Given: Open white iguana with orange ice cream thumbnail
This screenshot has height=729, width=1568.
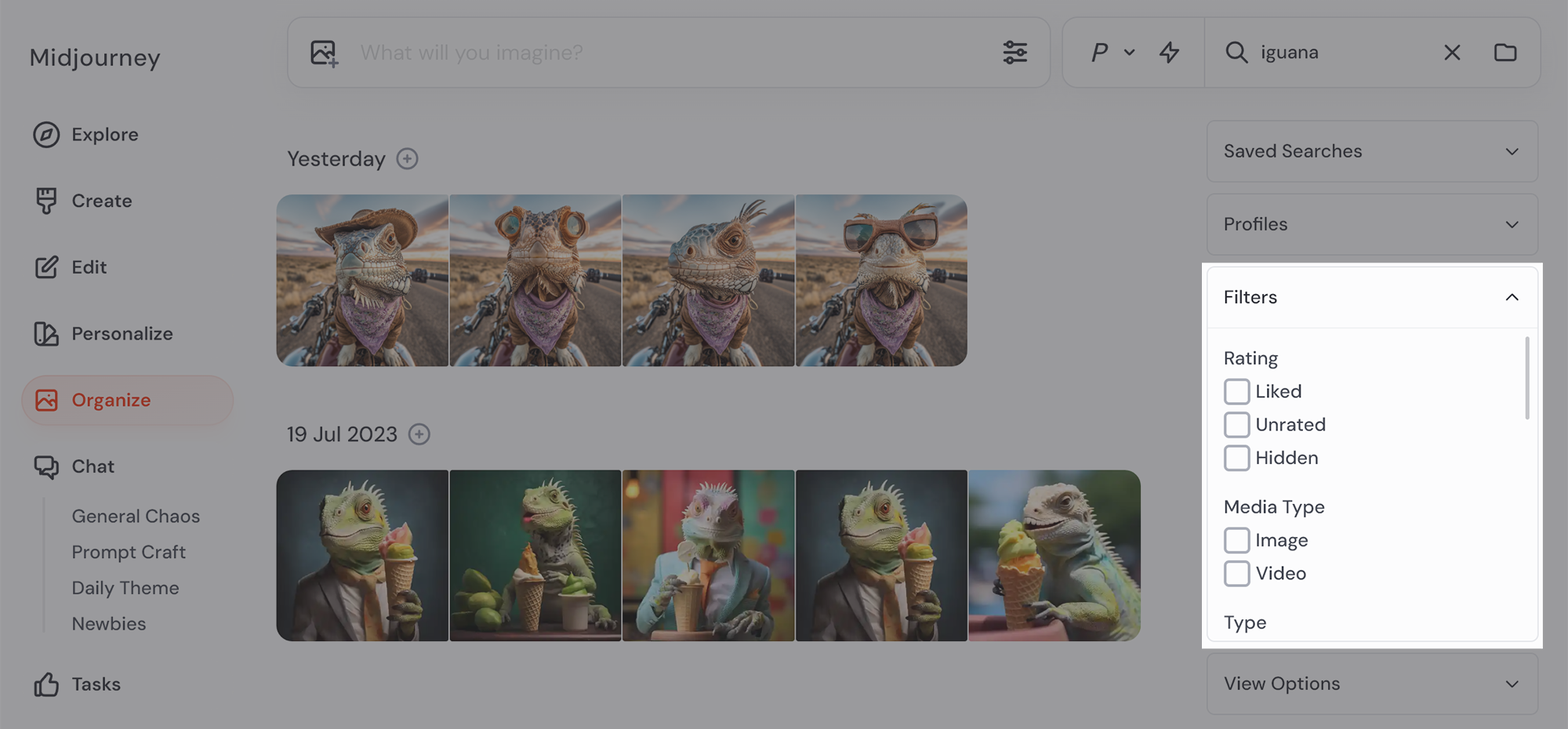Looking at the screenshot, I should 1054,556.
